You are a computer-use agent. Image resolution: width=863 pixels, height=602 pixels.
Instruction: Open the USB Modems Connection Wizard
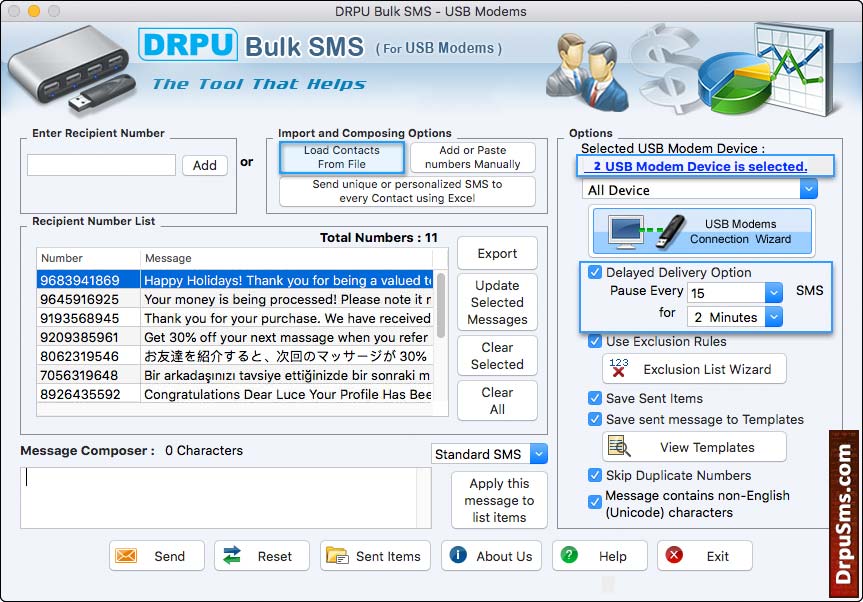point(702,231)
